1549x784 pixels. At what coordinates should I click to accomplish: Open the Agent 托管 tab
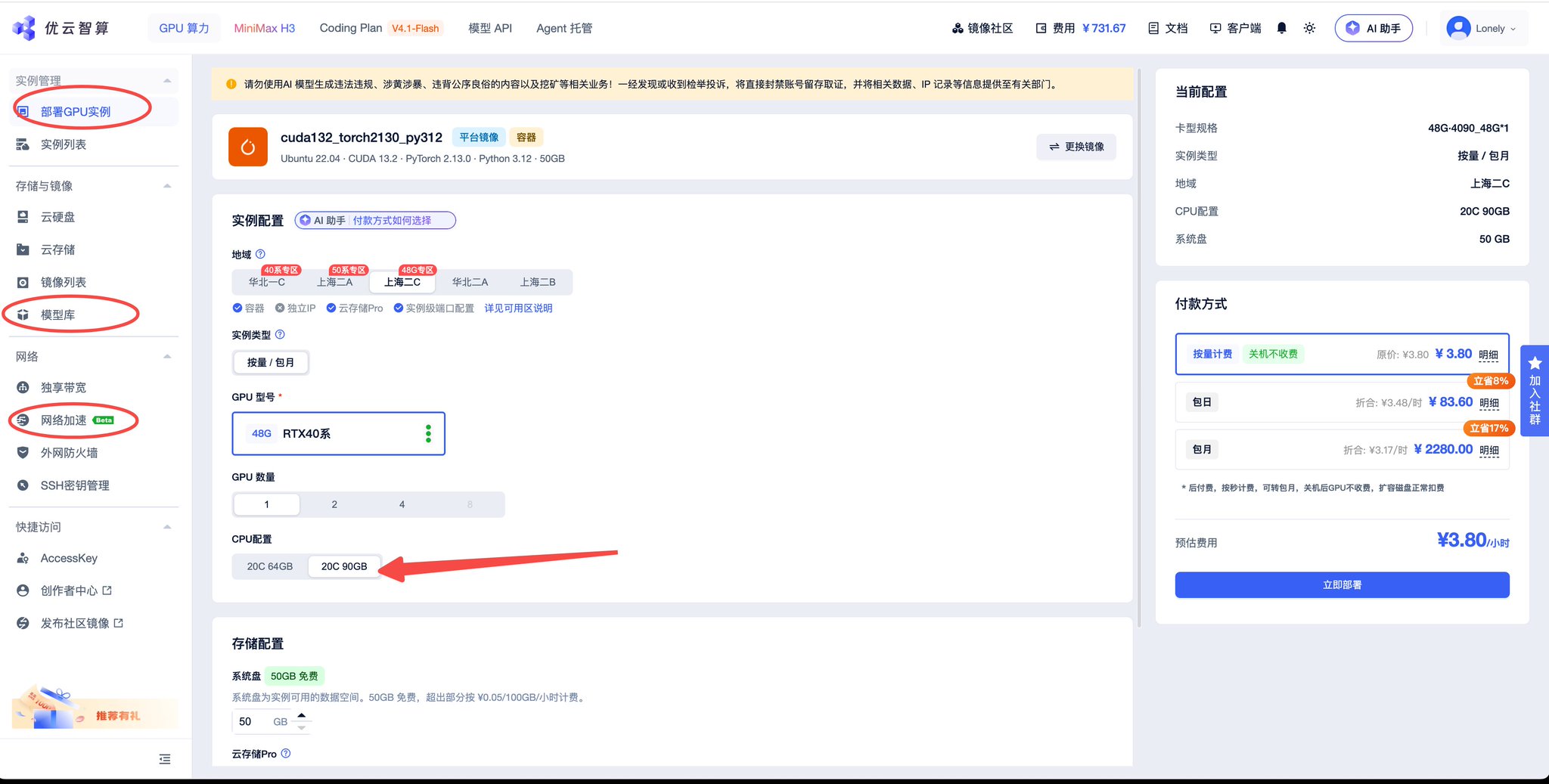pos(564,28)
